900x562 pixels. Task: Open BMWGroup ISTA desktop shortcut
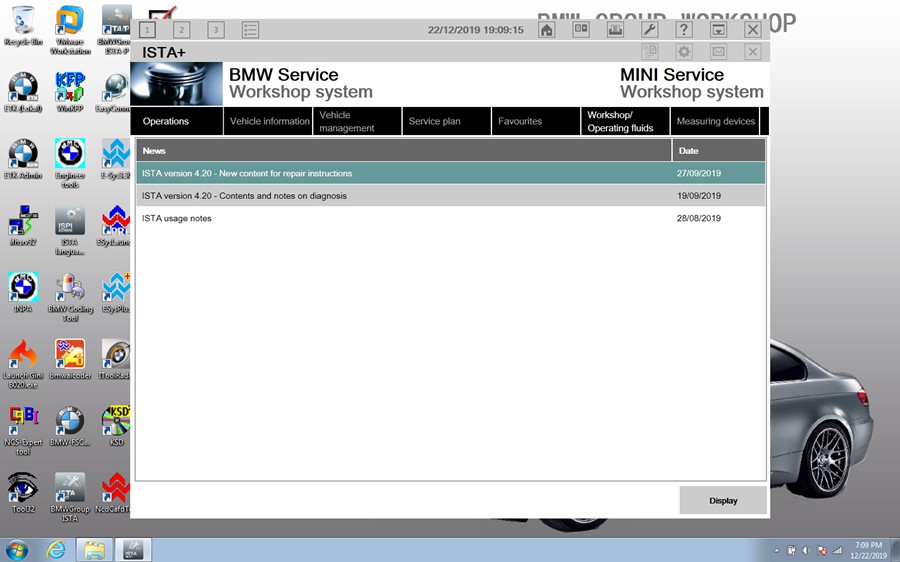[x=70, y=497]
